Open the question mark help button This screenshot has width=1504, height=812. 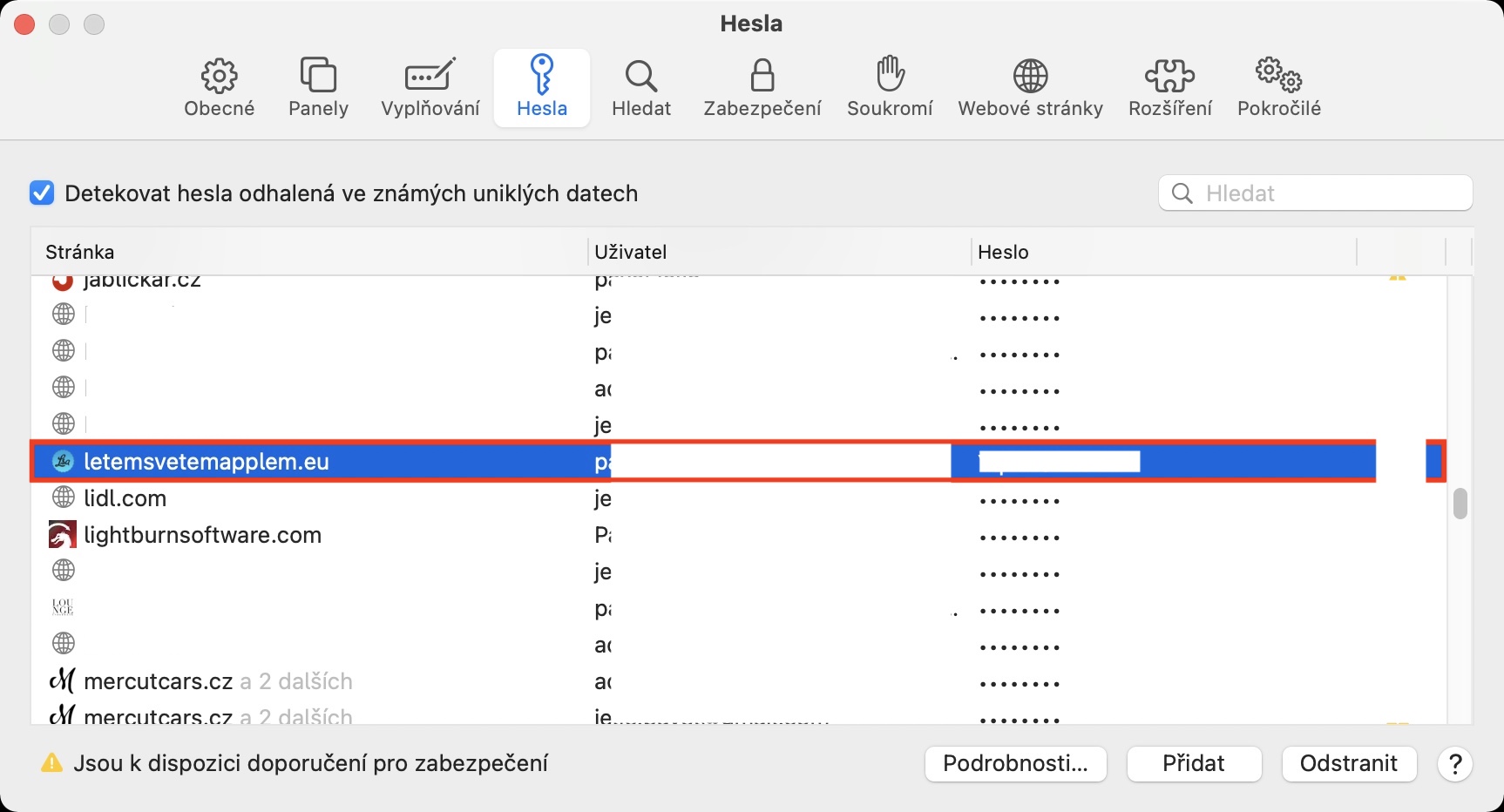pyautogui.click(x=1454, y=764)
